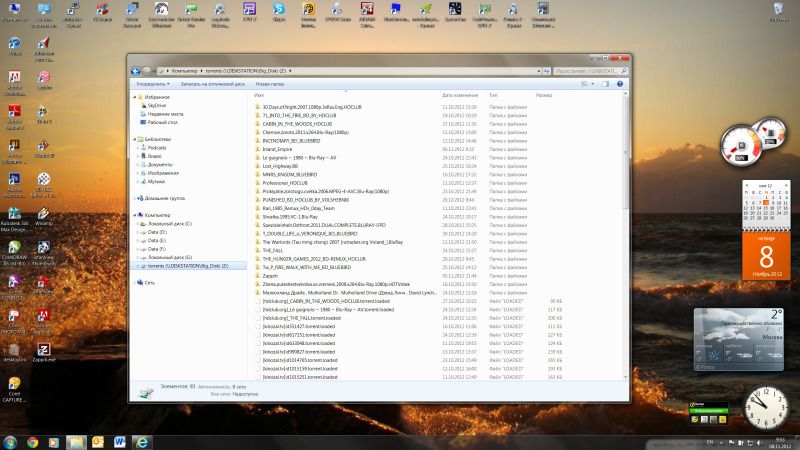Click the change view icon in Explorer toolbar
The height and width of the screenshot is (450, 800).
coord(584,84)
